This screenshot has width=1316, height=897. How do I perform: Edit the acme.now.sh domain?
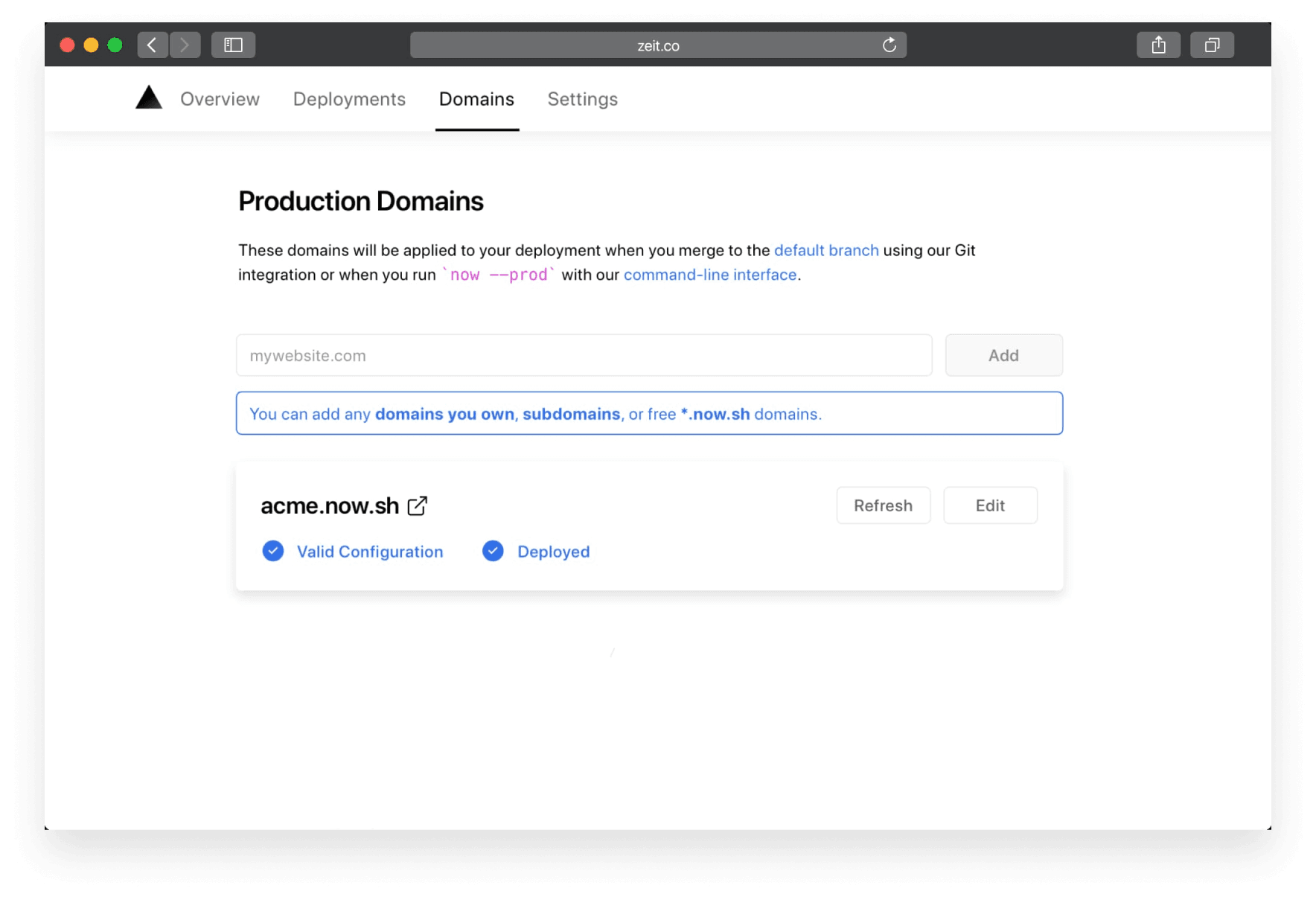(x=990, y=505)
